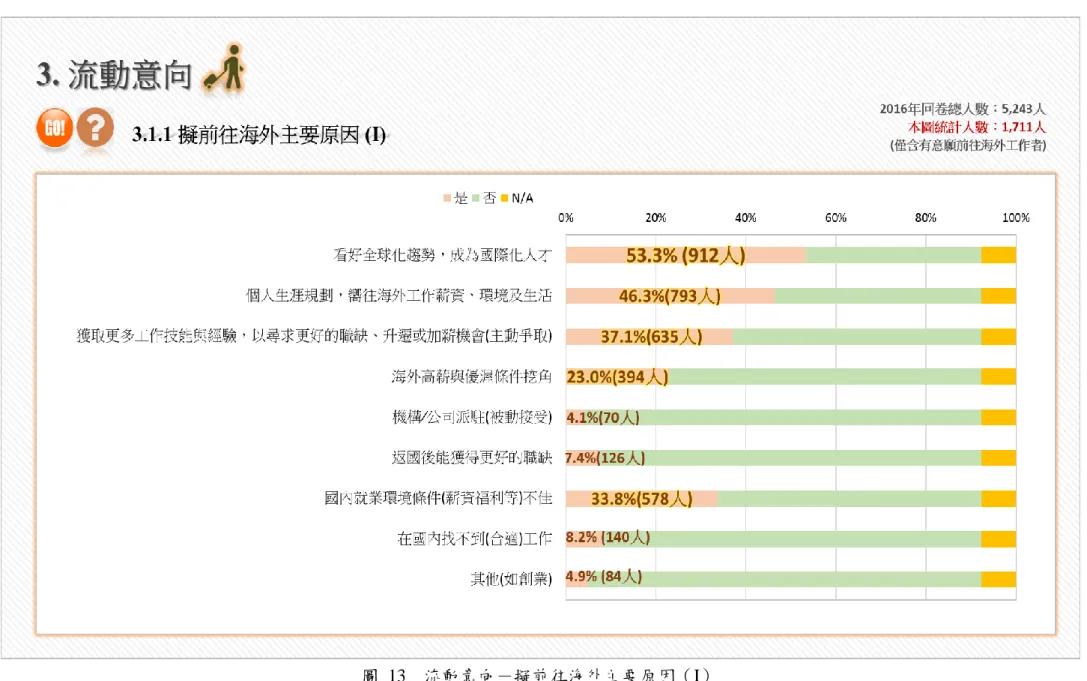The image size is (1087, 681).
Task: Click the traveler with suitcase icon
Action: click(x=225, y=67)
